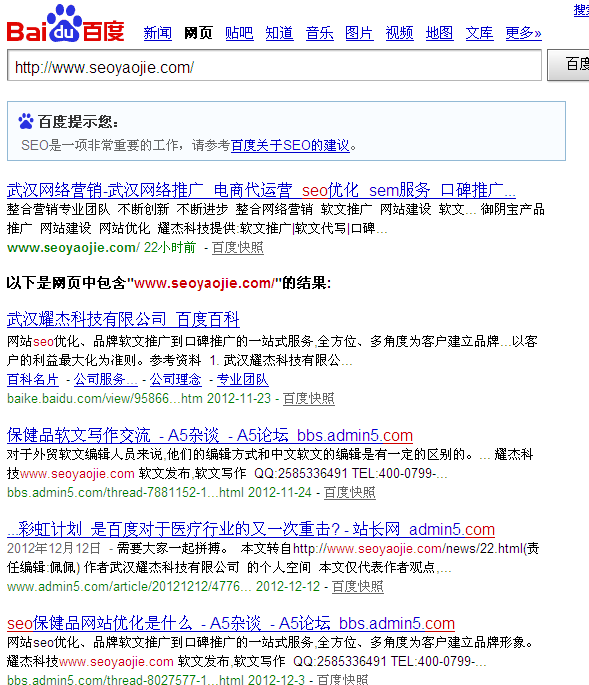The image size is (589, 685).
Task: Open 百度快照 for thread-7881152 result
Action: point(350,492)
